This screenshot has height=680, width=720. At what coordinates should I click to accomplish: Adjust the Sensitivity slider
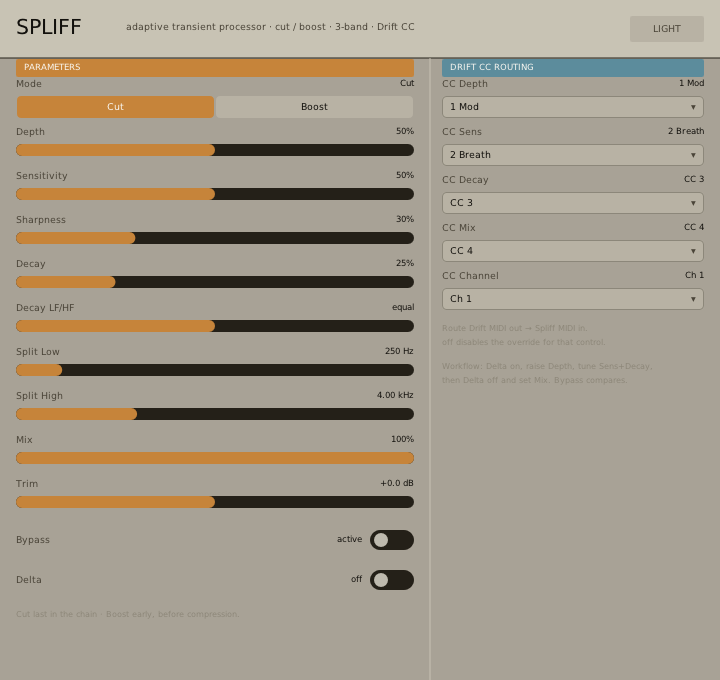click(x=215, y=194)
